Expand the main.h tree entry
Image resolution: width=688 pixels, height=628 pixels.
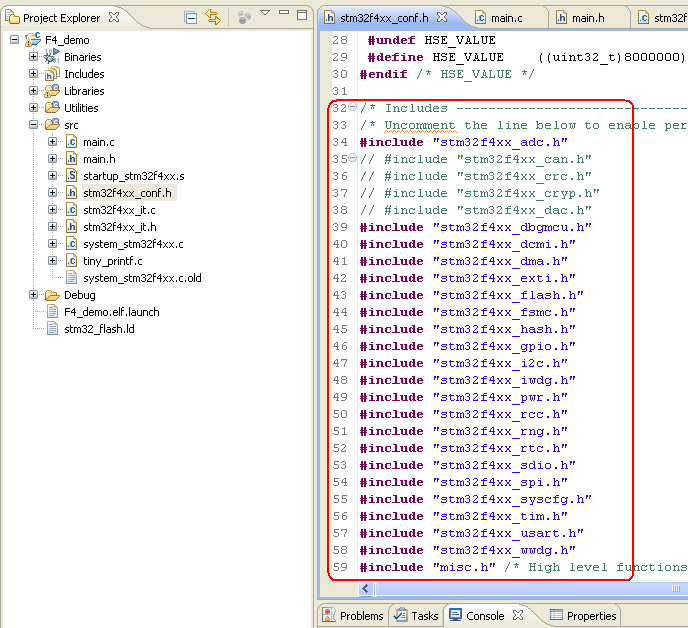pyautogui.click(x=52, y=159)
